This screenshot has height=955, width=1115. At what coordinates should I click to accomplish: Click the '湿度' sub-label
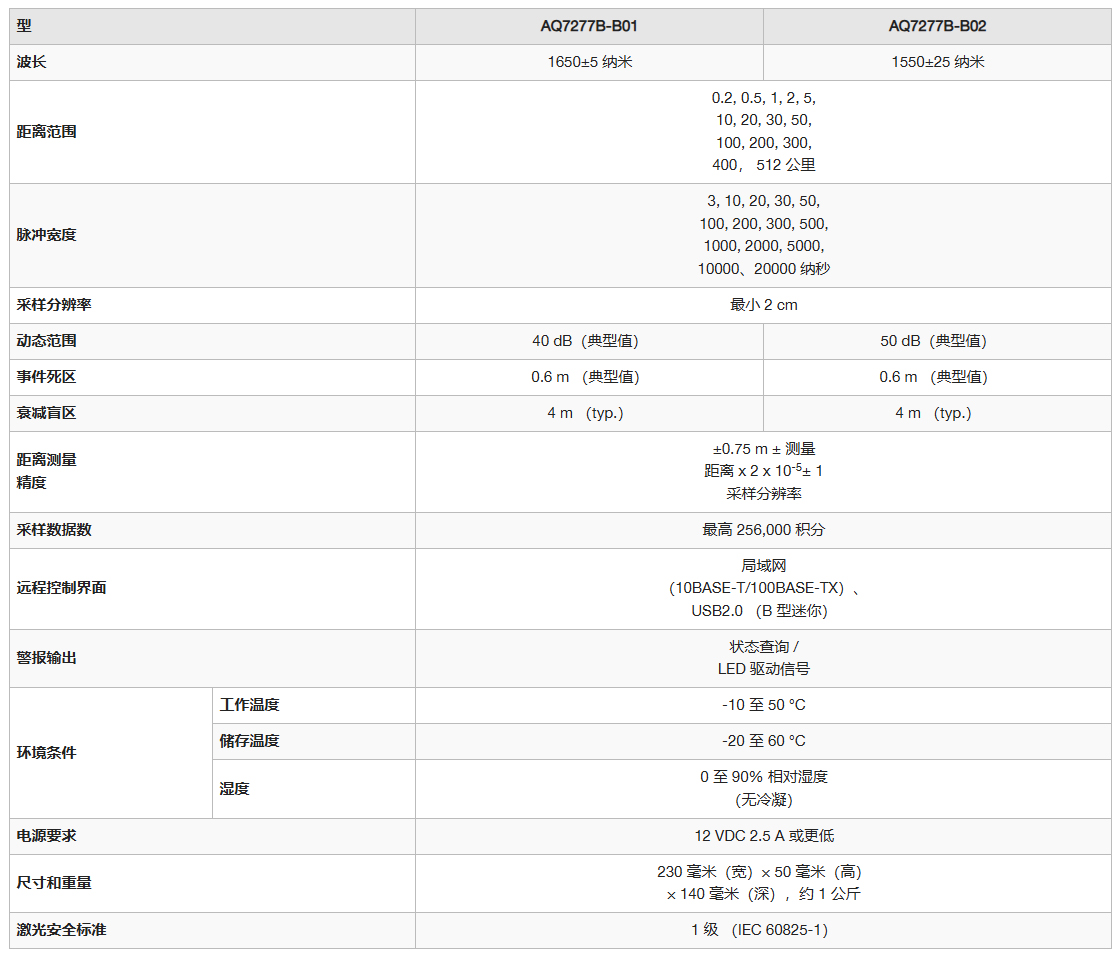(x=235, y=789)
